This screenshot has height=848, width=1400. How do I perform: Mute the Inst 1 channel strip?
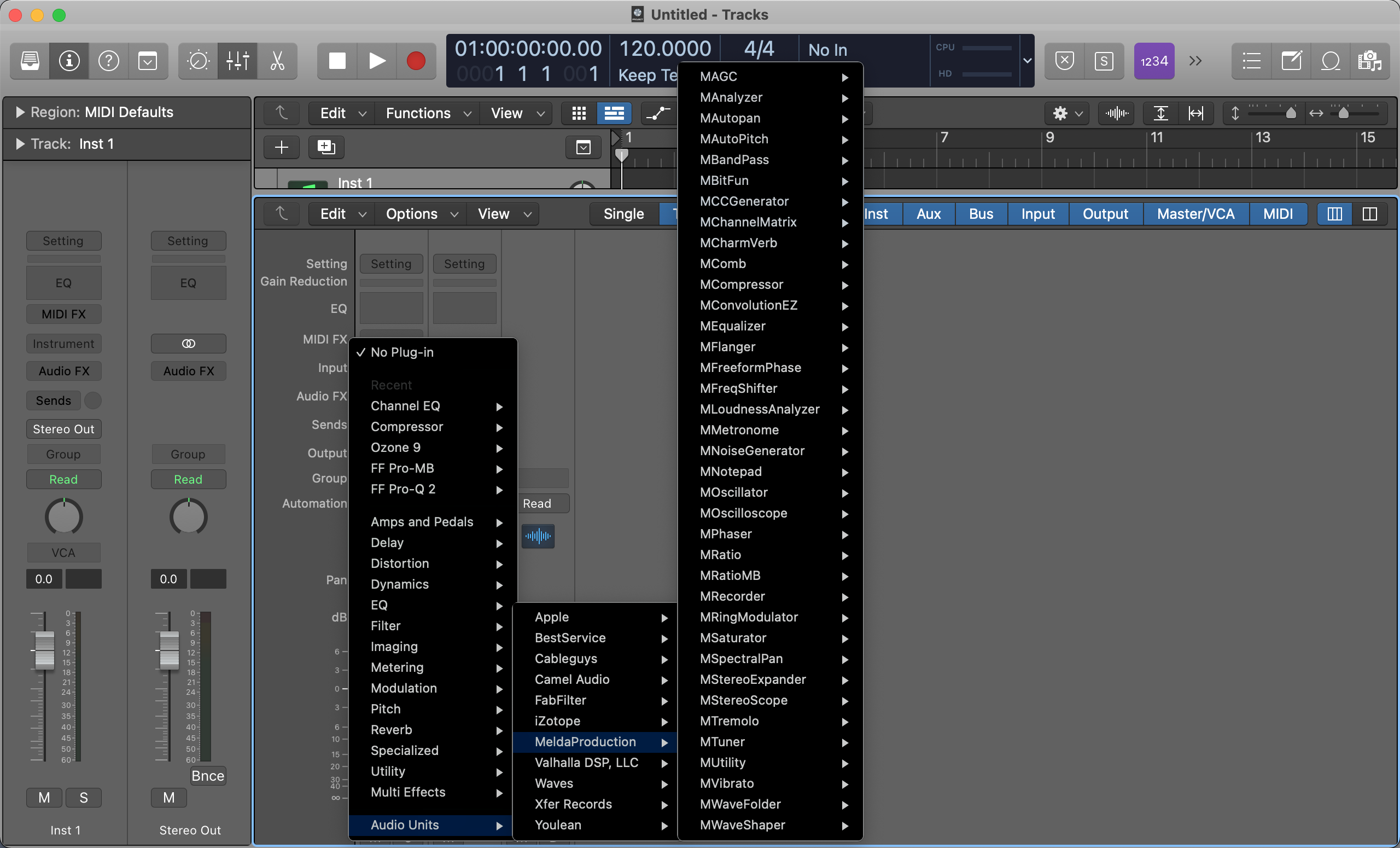click(44, 798)
